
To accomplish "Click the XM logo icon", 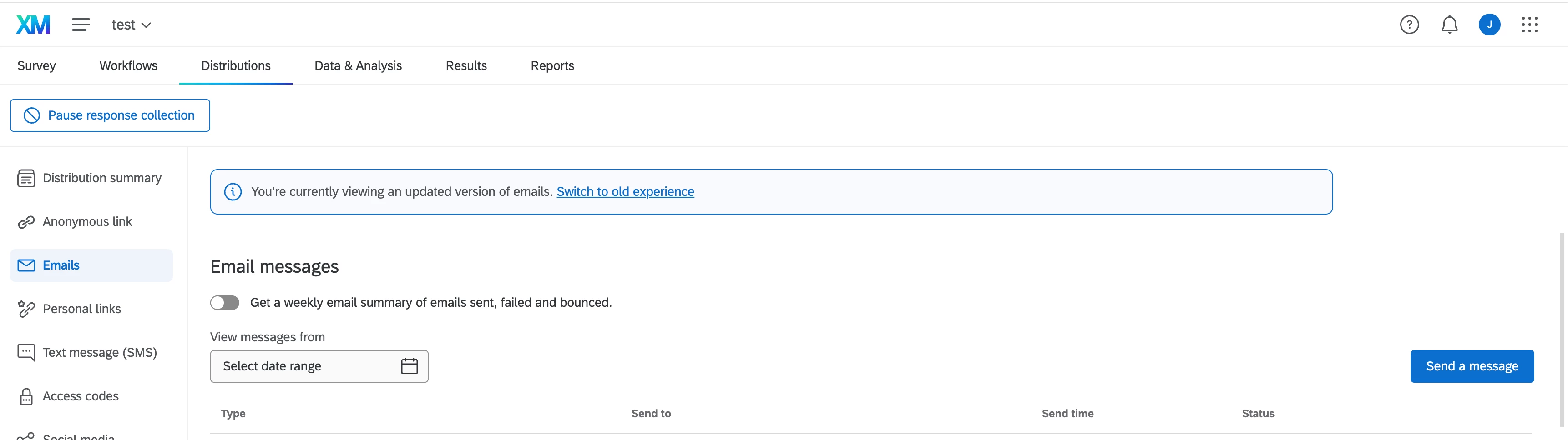I will (x=33, y=24).
